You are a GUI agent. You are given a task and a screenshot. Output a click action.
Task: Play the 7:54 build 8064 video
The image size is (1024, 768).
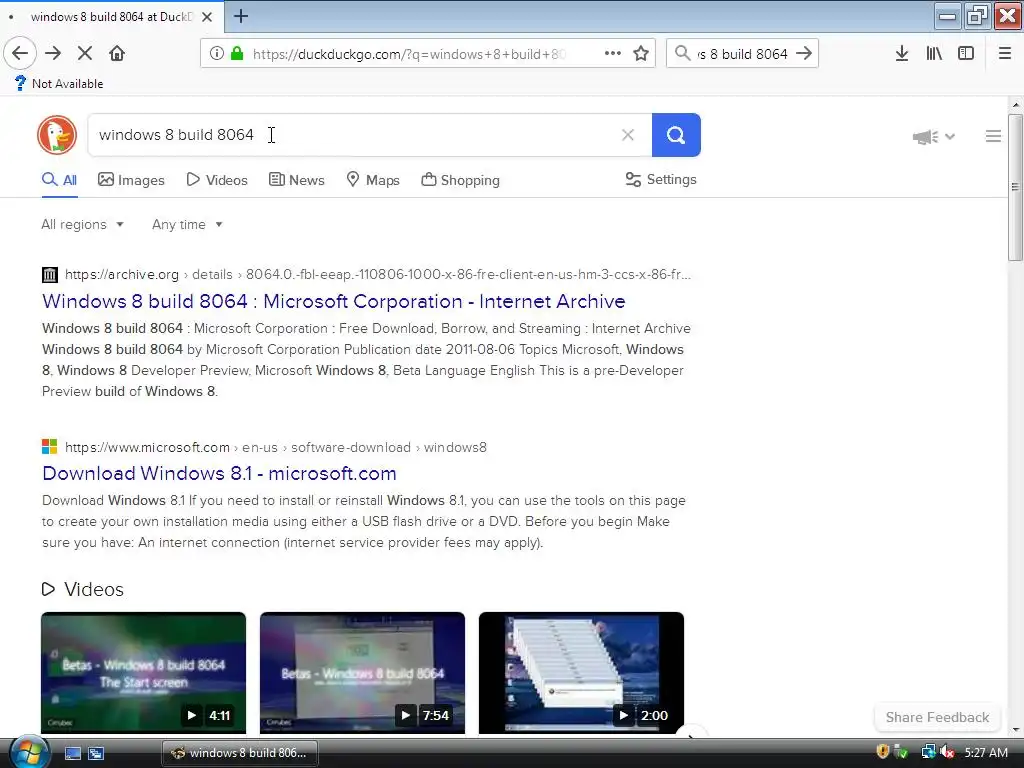tap(362, 673)
